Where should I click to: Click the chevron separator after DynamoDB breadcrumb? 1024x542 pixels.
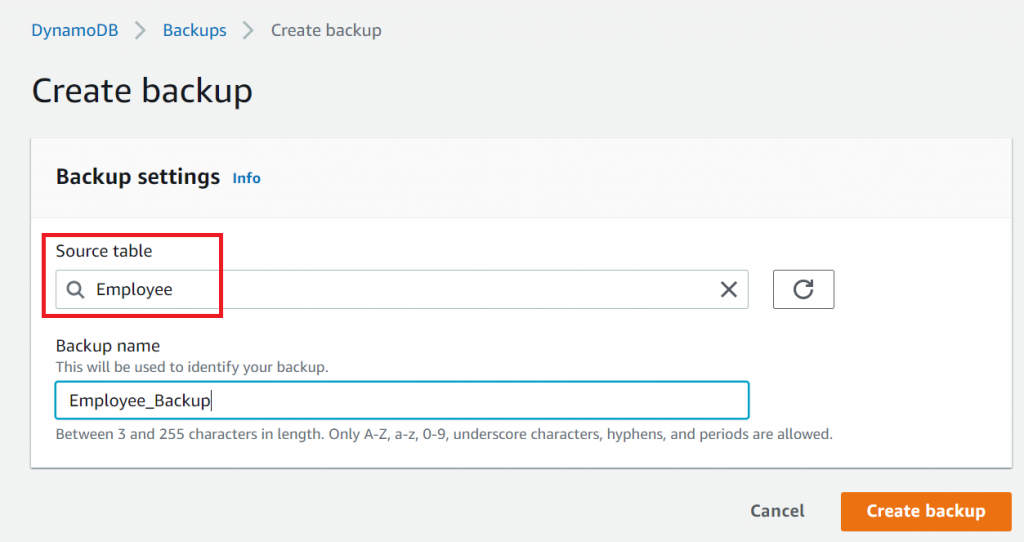(141, 30)
